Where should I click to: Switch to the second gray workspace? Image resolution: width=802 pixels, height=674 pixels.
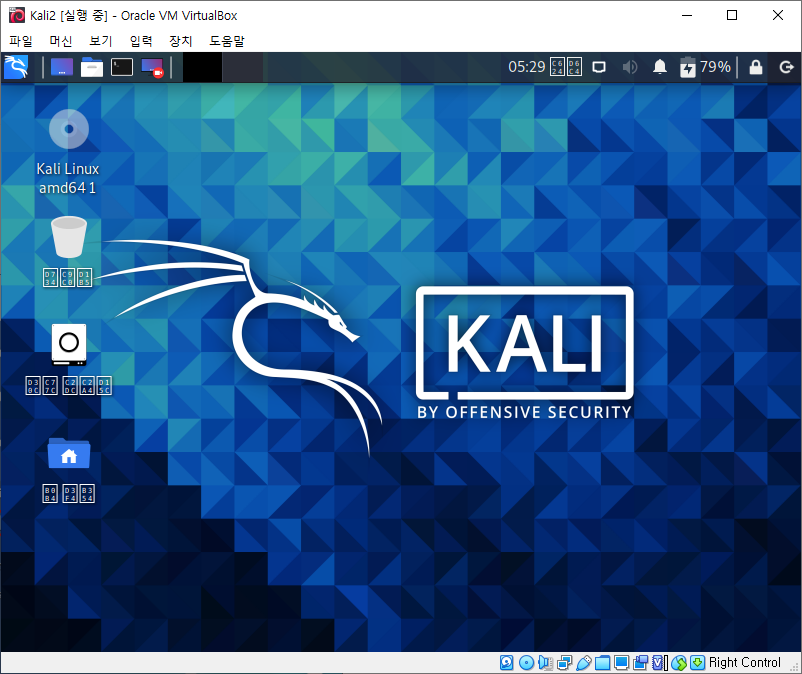point(242,68)
